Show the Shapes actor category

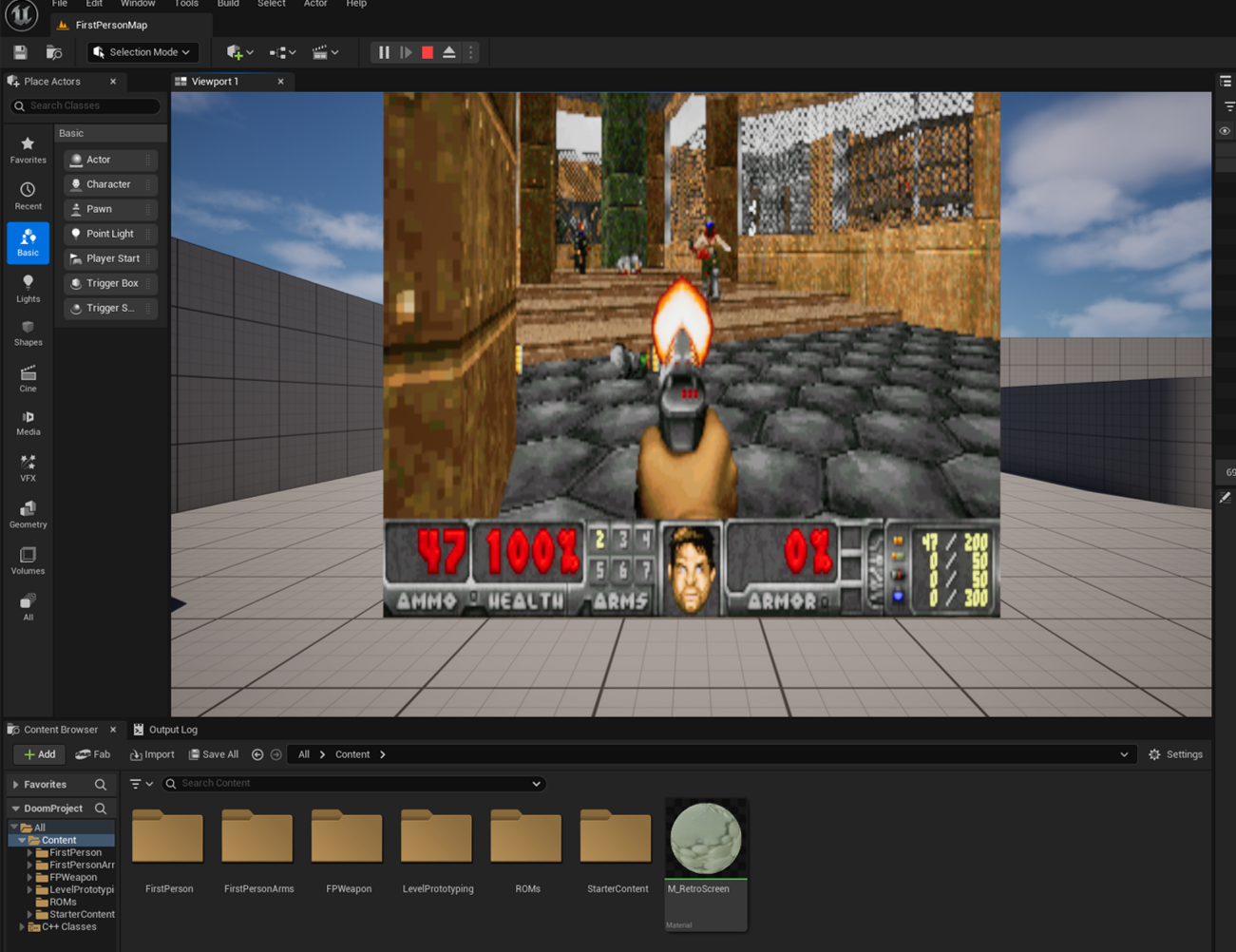(x=28, y=333)
